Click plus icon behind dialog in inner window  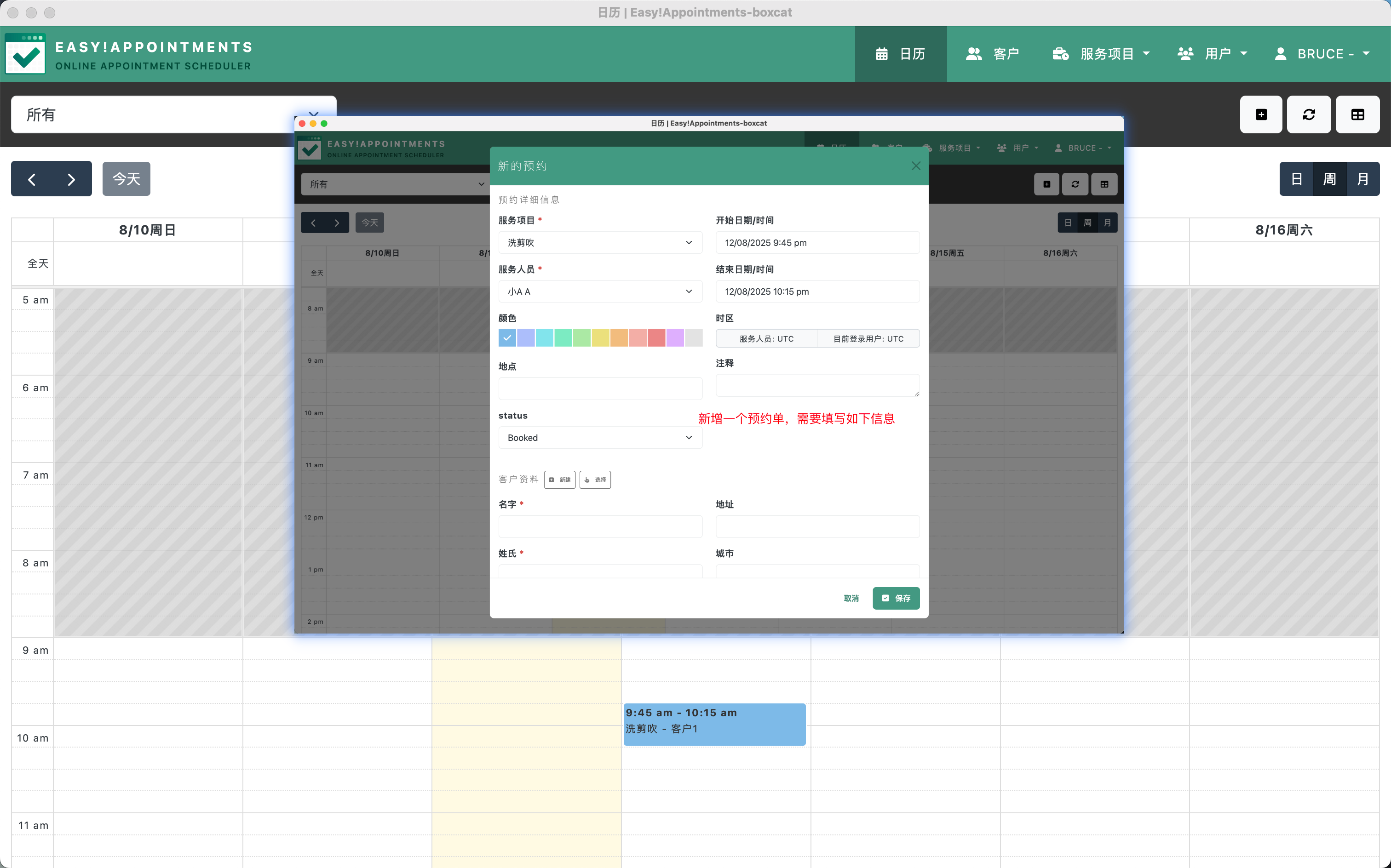point(1046,184)
